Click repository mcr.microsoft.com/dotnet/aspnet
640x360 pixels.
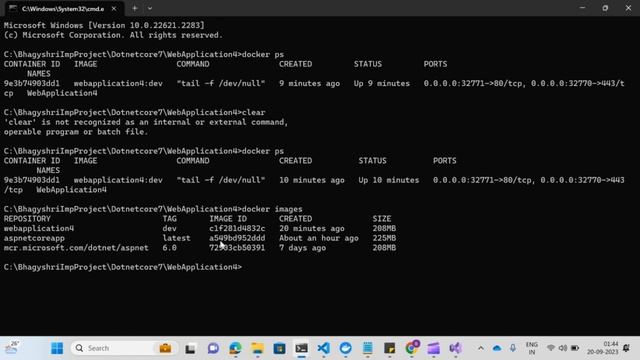point(76,248)
